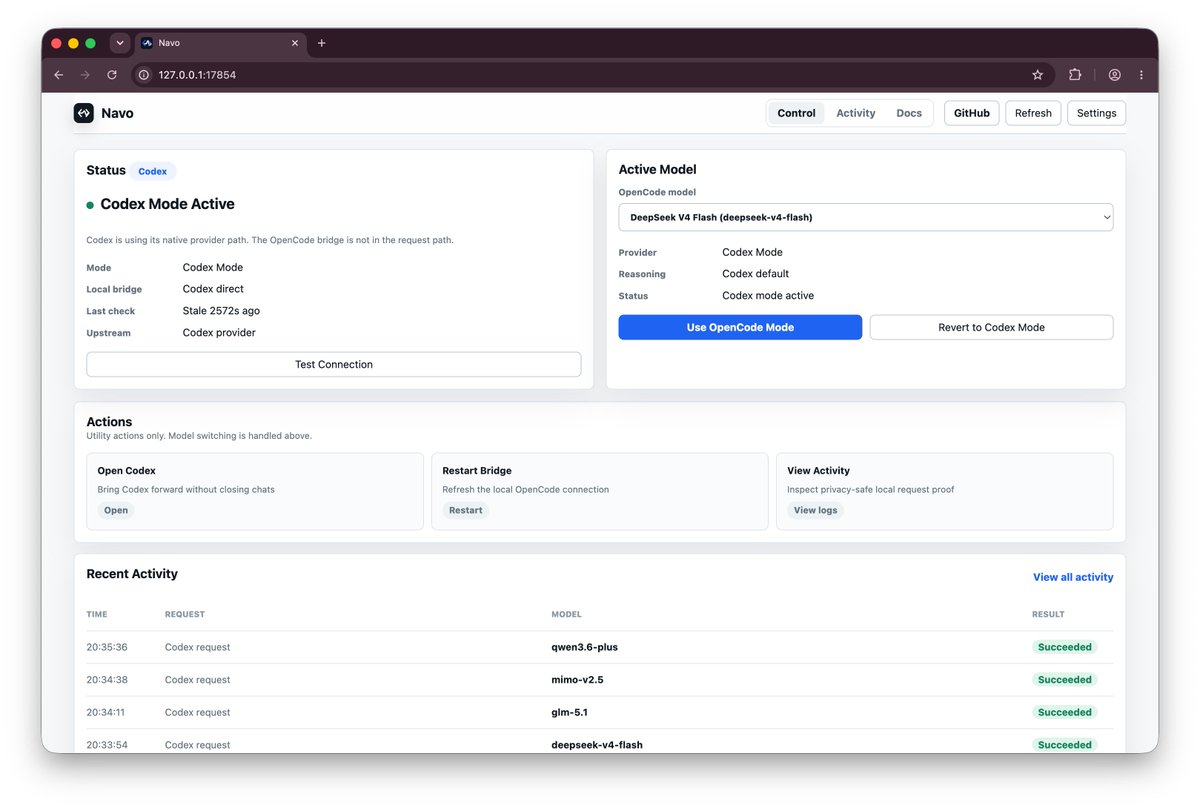The image size is (1200, 808).
Task: Click the browser forward arrow
Action: pos(85,75)
